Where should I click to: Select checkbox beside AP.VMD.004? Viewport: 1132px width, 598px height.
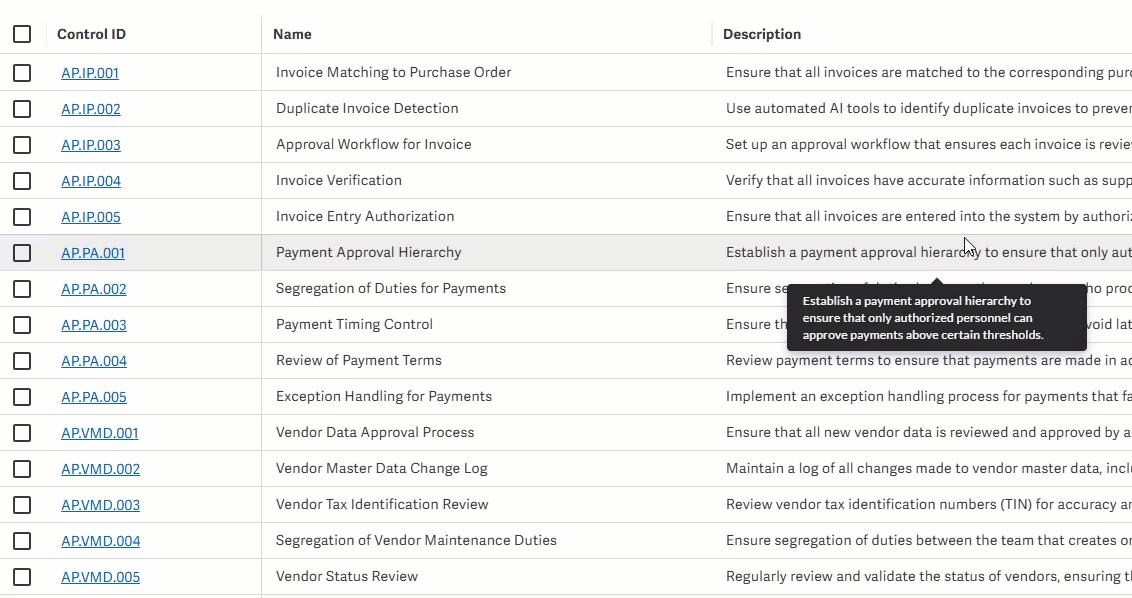tap(22, 541)
